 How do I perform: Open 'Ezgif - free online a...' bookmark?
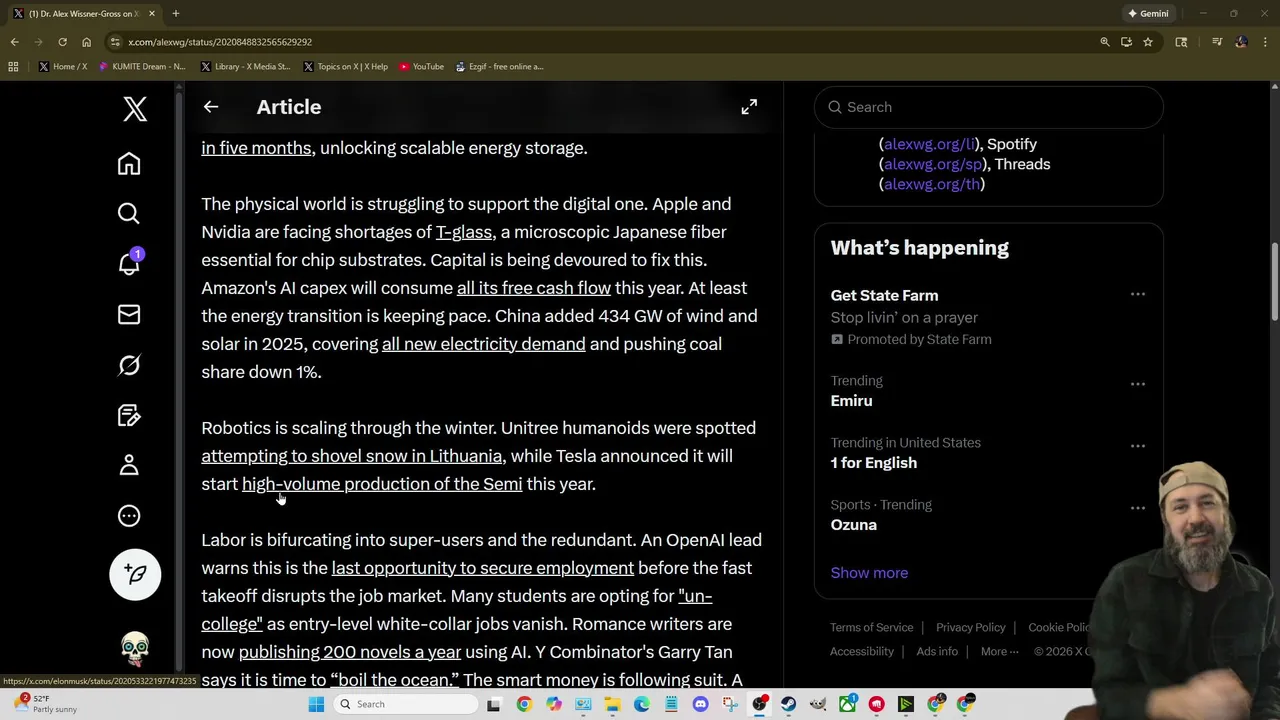click(499, 67)
